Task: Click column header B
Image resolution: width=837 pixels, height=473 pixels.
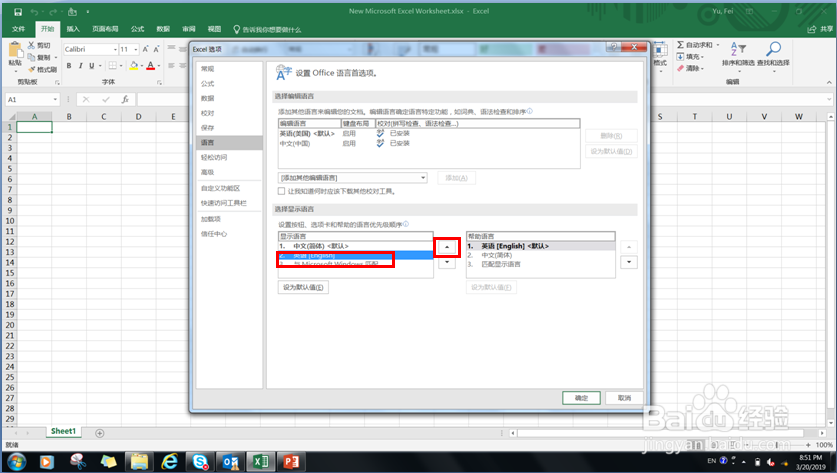Action: click(x=69, y=116)
